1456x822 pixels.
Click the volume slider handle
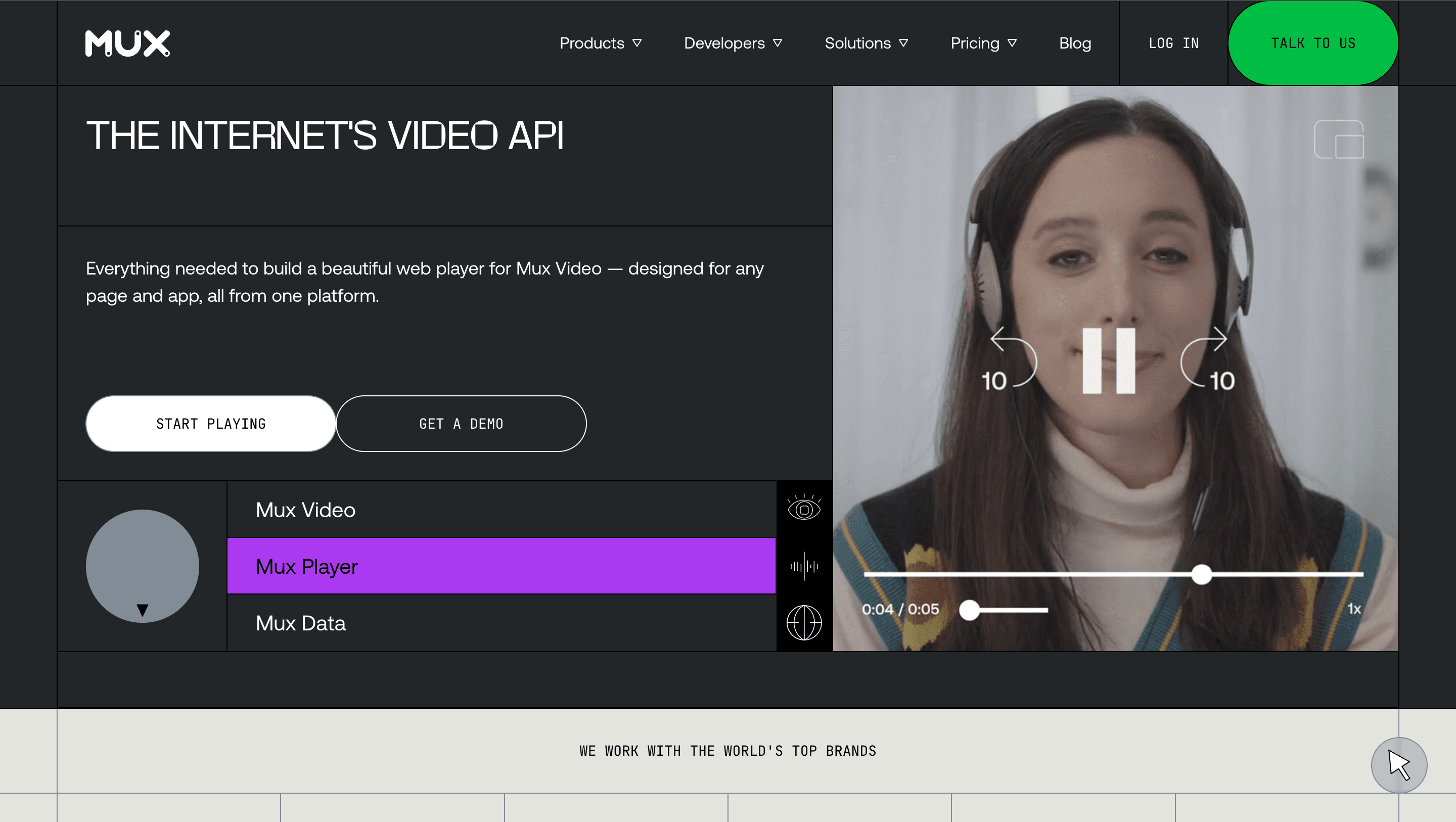969,610
